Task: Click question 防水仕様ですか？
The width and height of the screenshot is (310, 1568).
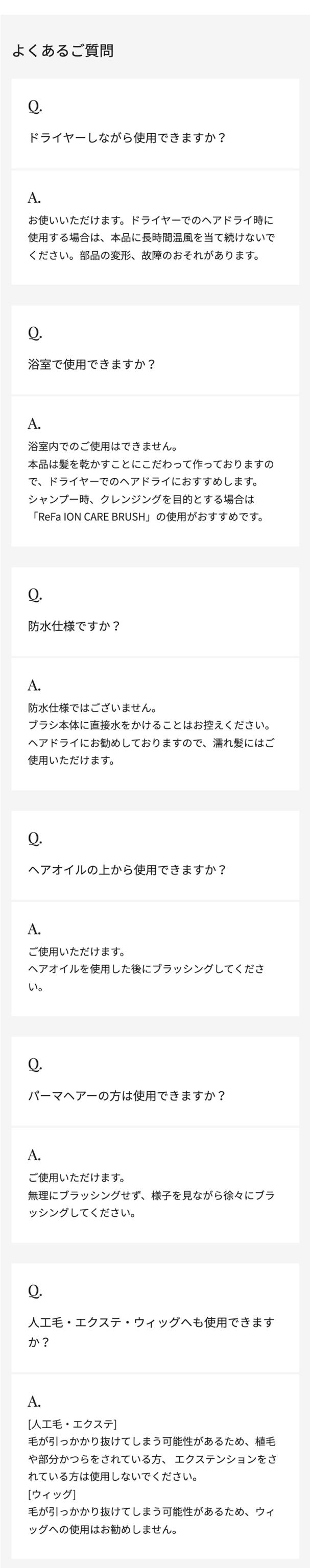Action: (74, 626)
